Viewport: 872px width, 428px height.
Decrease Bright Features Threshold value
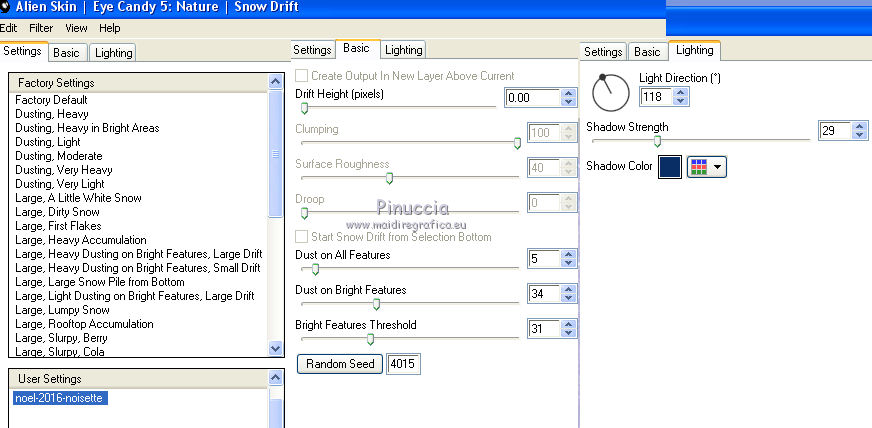[x=568, y=333]
